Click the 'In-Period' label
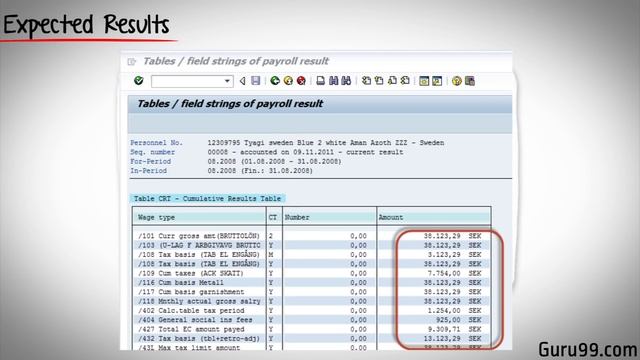 pyautogui.click(x=149, y=171)
